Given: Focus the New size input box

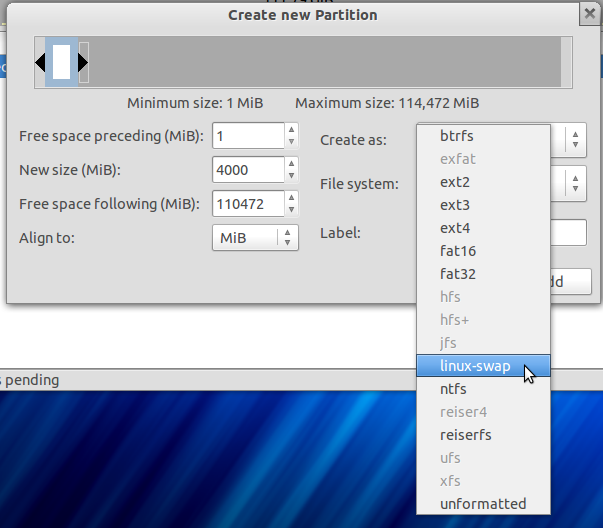Looking at the screenshot, I should 247,170.
